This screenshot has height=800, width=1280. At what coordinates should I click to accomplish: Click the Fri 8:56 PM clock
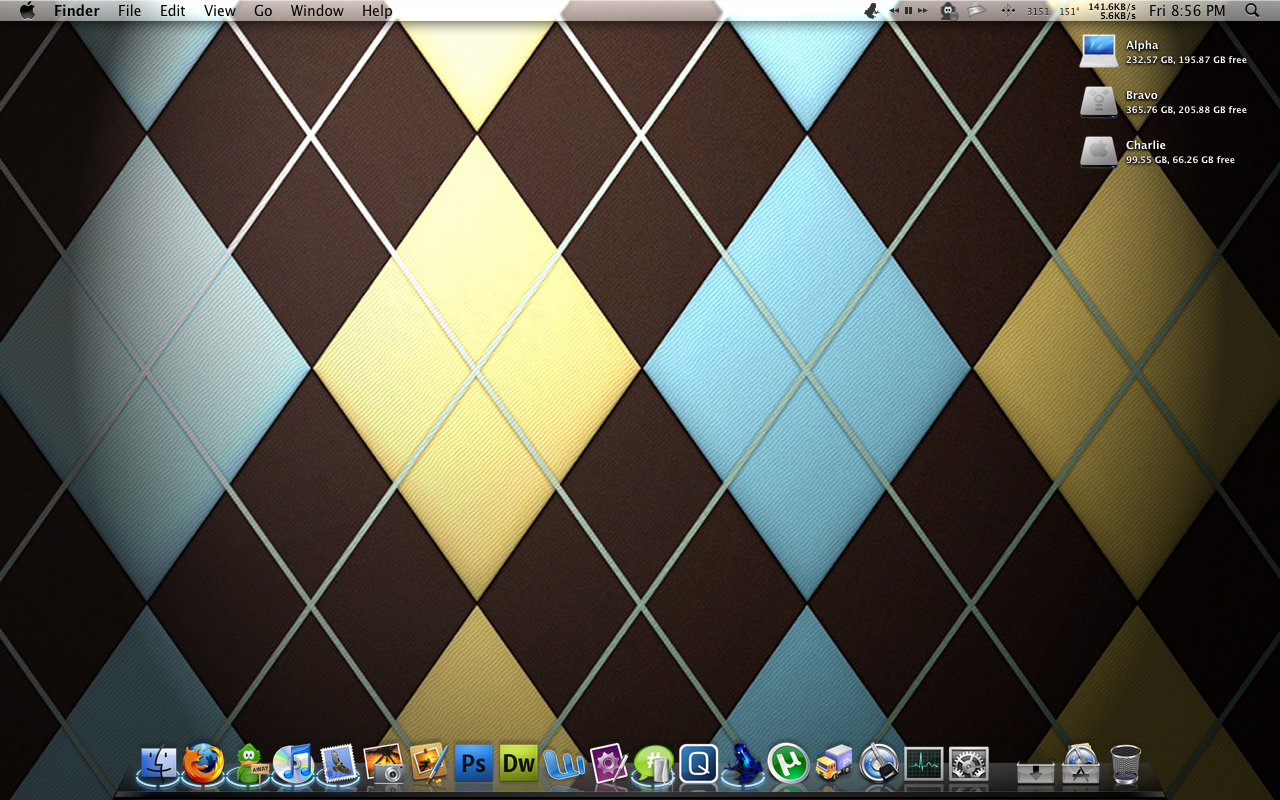click(x=1187, y=11)
